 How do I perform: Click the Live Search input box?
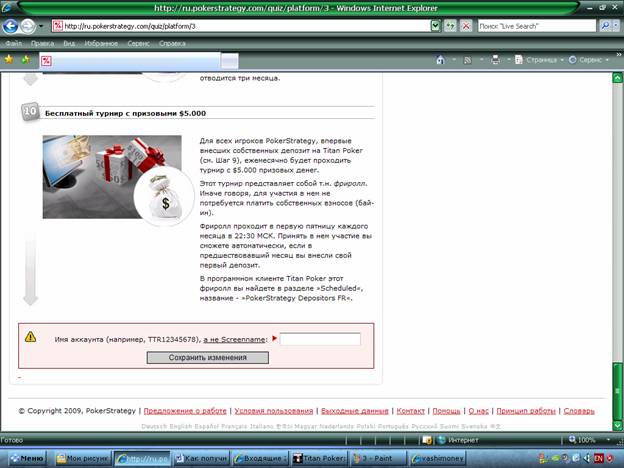[536, 26]
